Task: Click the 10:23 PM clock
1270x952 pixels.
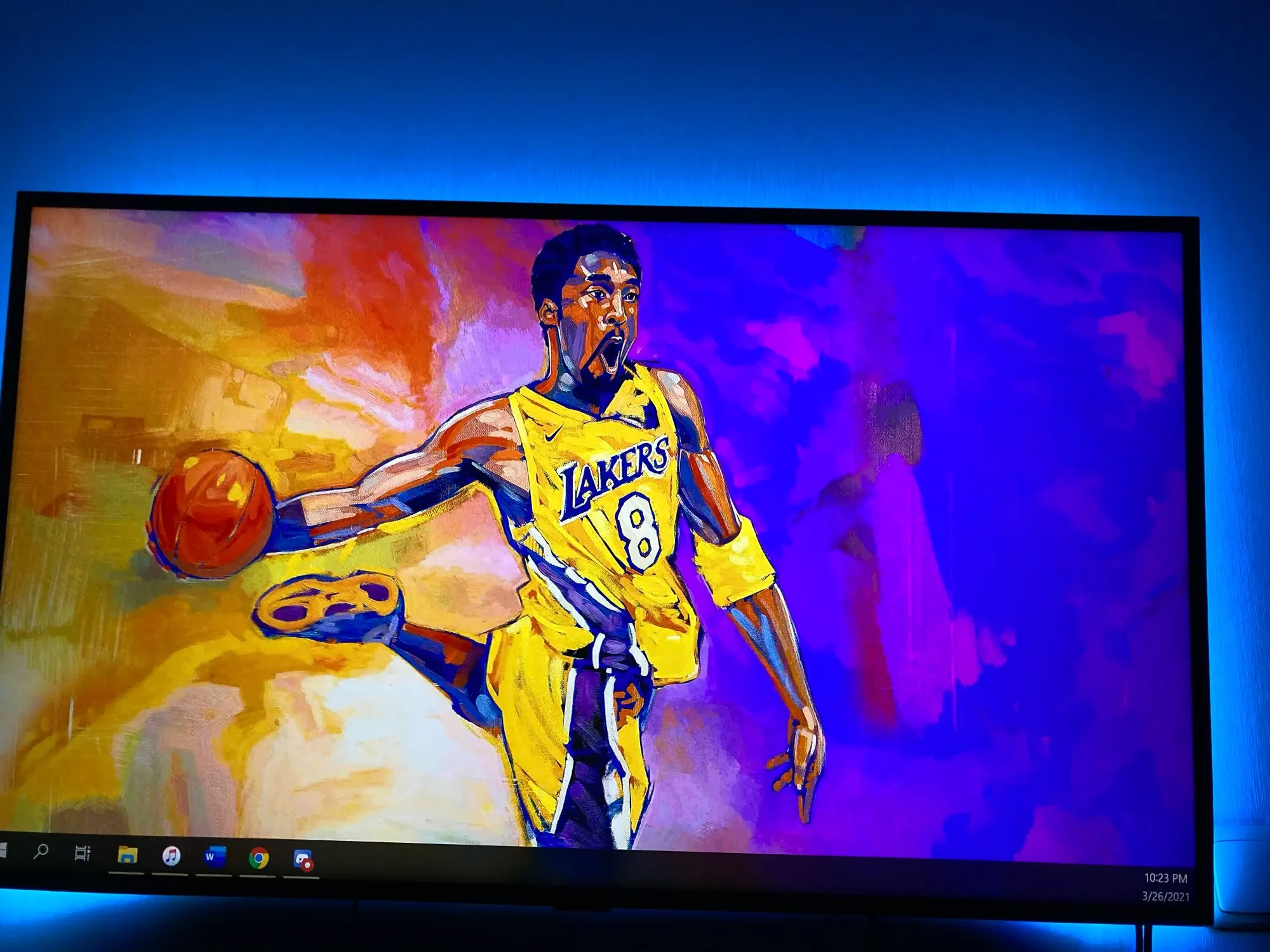Action: coord(1165,878)
